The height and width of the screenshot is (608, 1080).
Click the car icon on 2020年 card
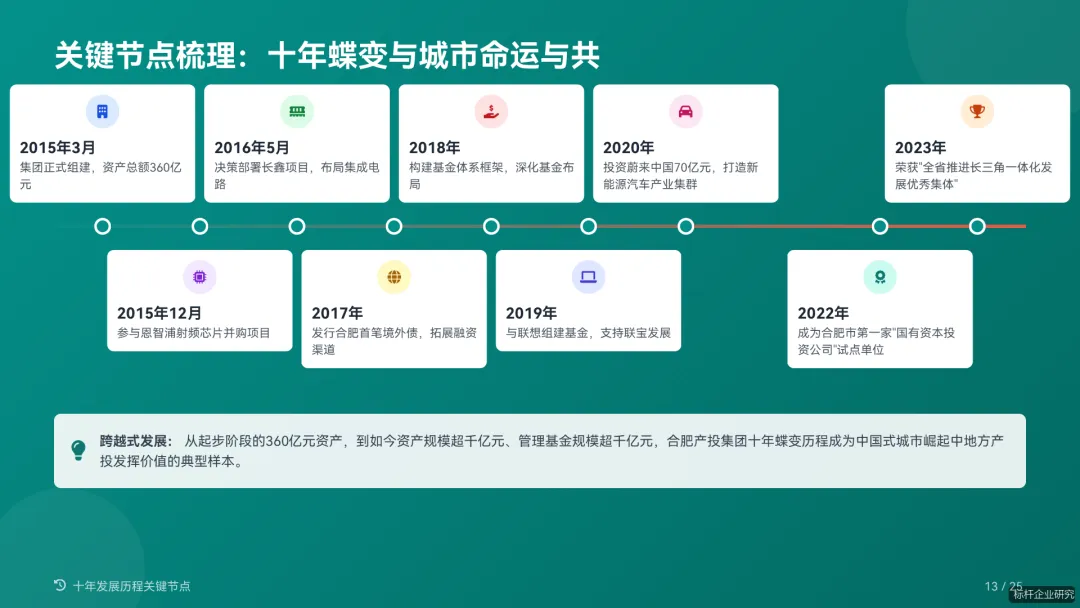pyautogui.click(x=685, y=112)
